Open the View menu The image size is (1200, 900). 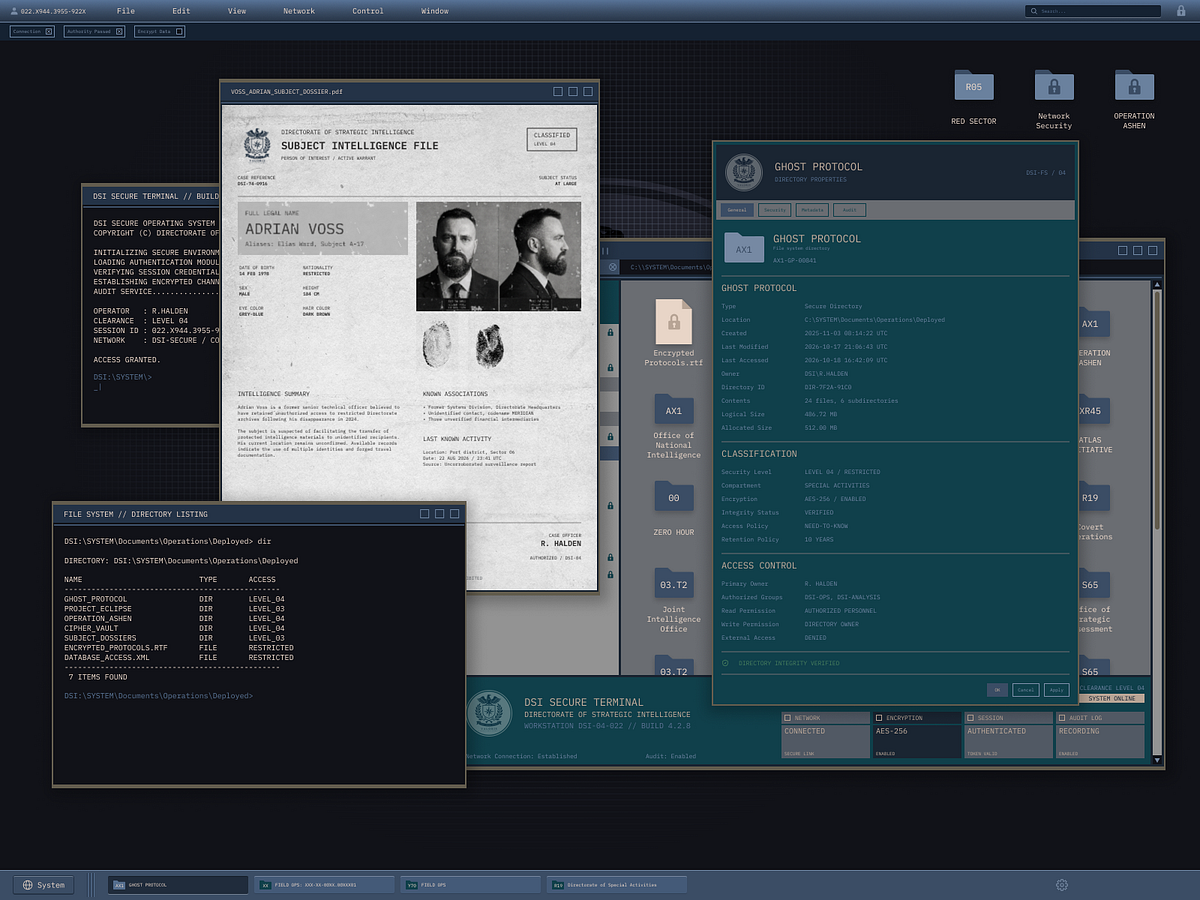(x=237, y=11)
